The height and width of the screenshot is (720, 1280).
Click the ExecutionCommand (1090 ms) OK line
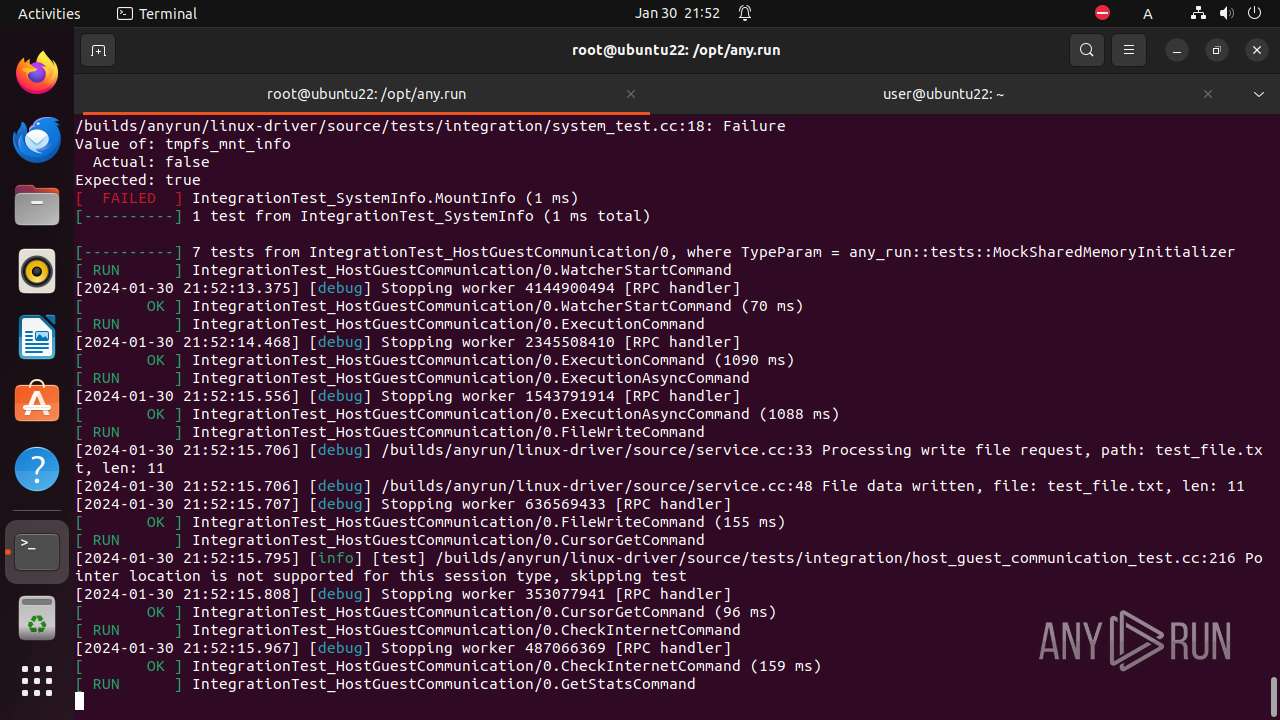(x=435, y=360)
